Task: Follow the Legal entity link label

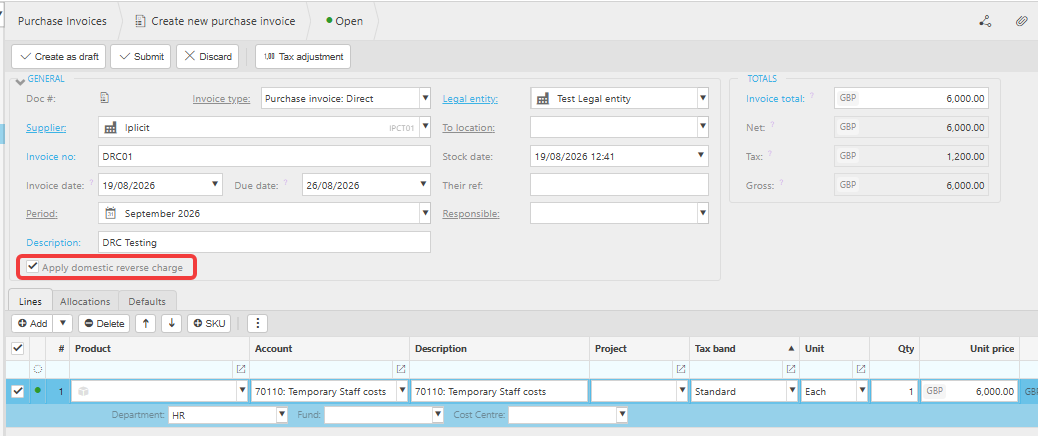Action: coord(470,99)
